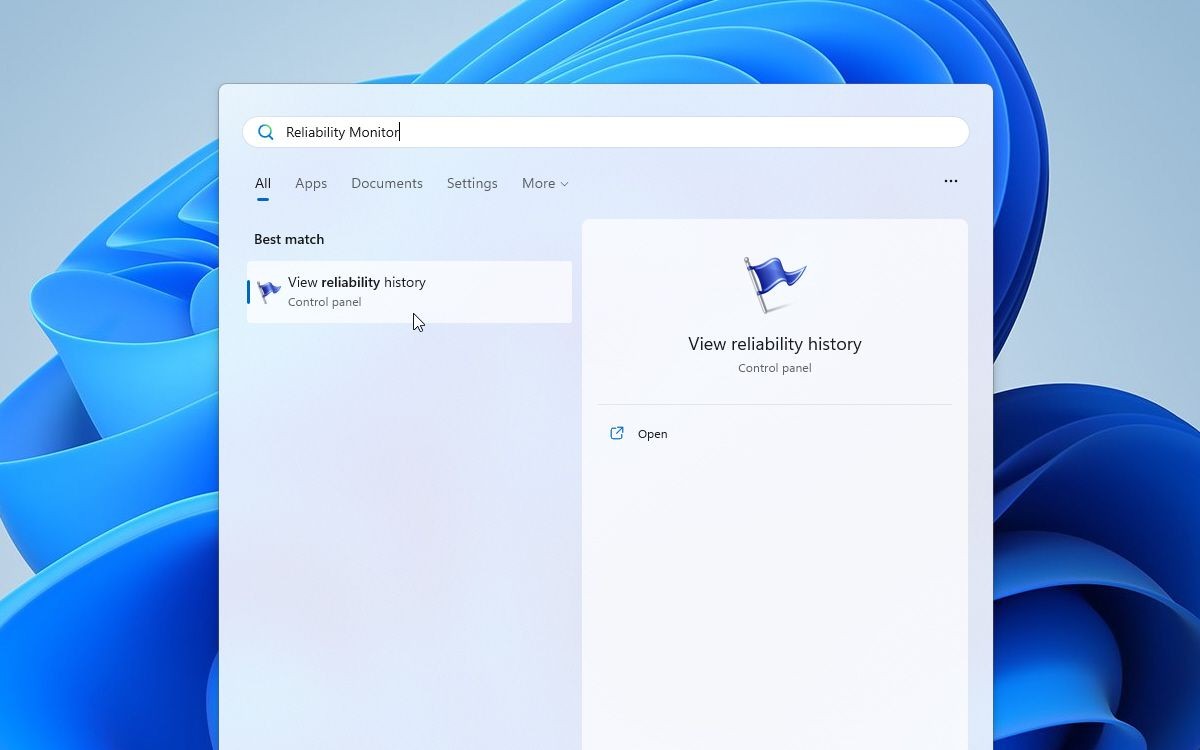Click the search magnifier icon
This screenshot has width=1200, height=750.
coord(265,132)
